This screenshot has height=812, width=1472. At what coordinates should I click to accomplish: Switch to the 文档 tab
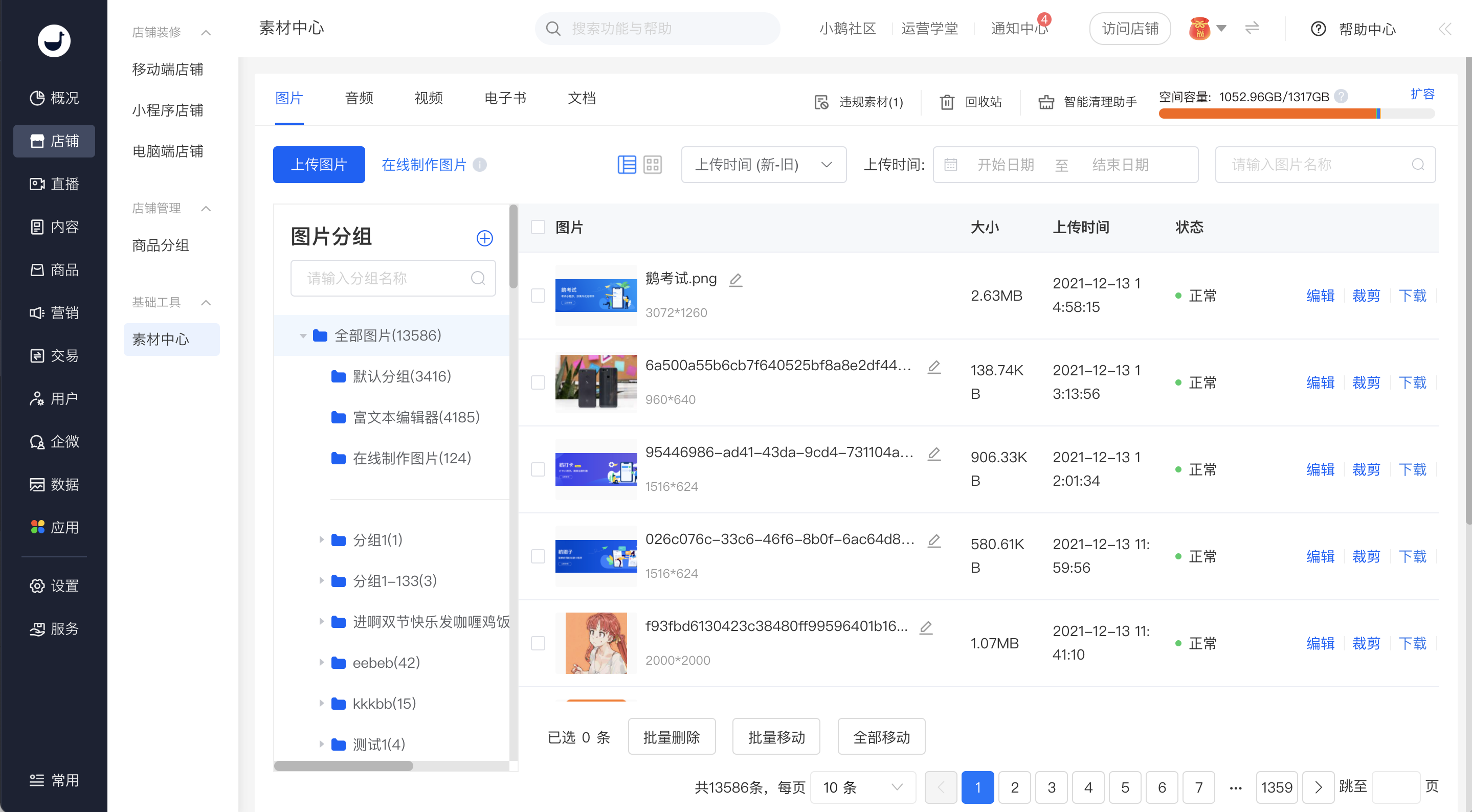coord(582,98)
